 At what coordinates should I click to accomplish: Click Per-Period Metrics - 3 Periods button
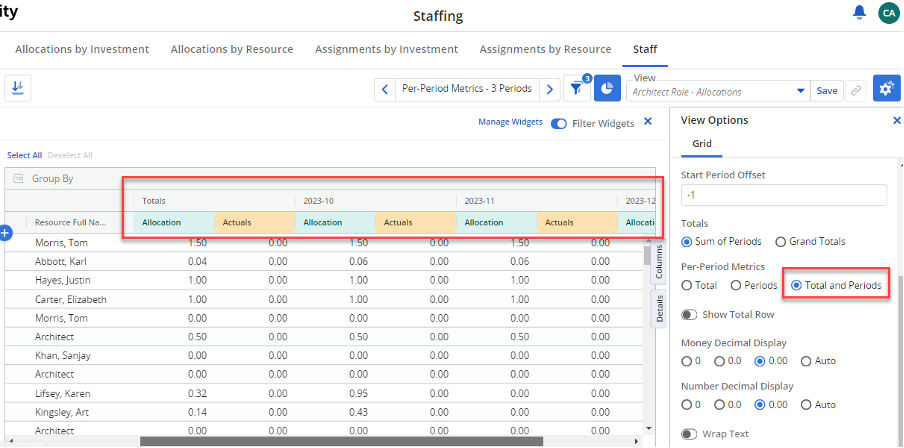[x=467, y=89]
